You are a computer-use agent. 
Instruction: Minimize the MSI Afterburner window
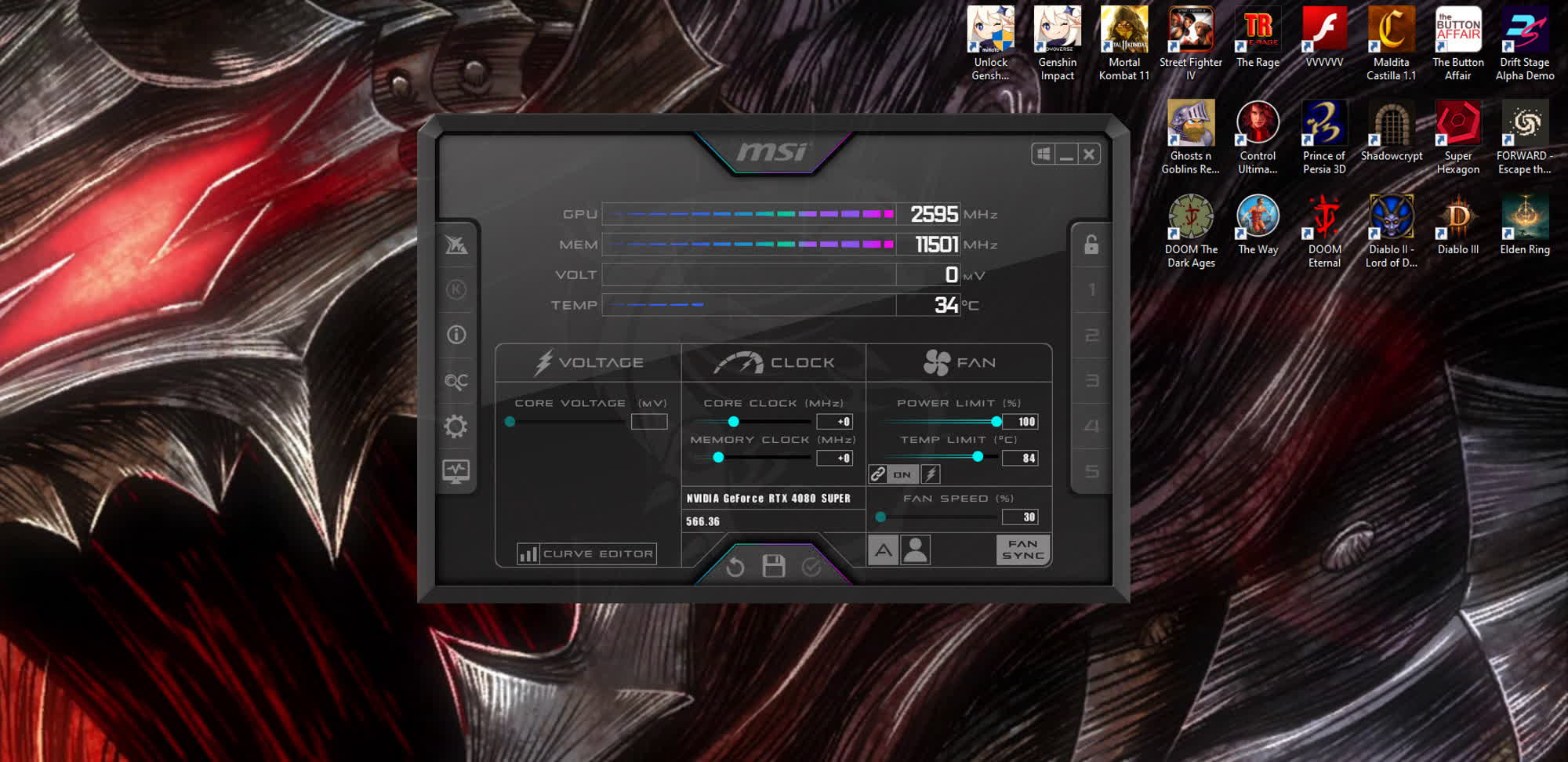[x=1066, y=154]
